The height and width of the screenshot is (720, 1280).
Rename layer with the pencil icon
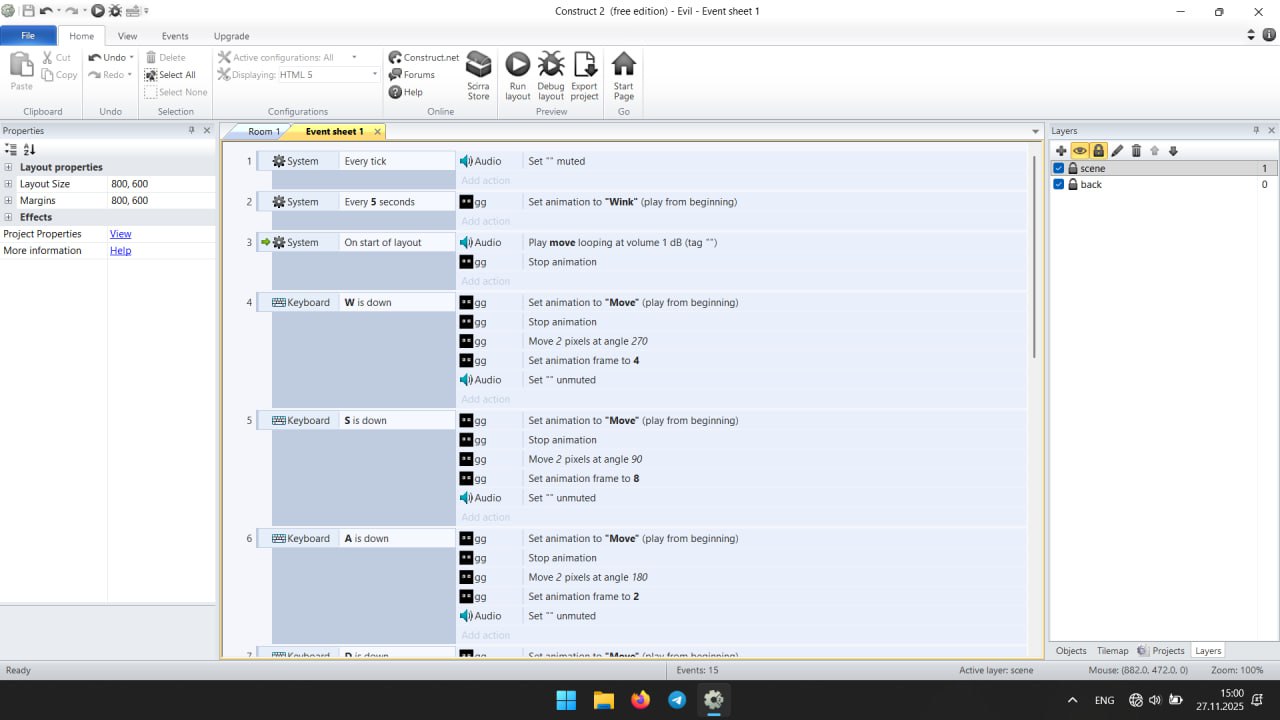[x=1117, y=151]
